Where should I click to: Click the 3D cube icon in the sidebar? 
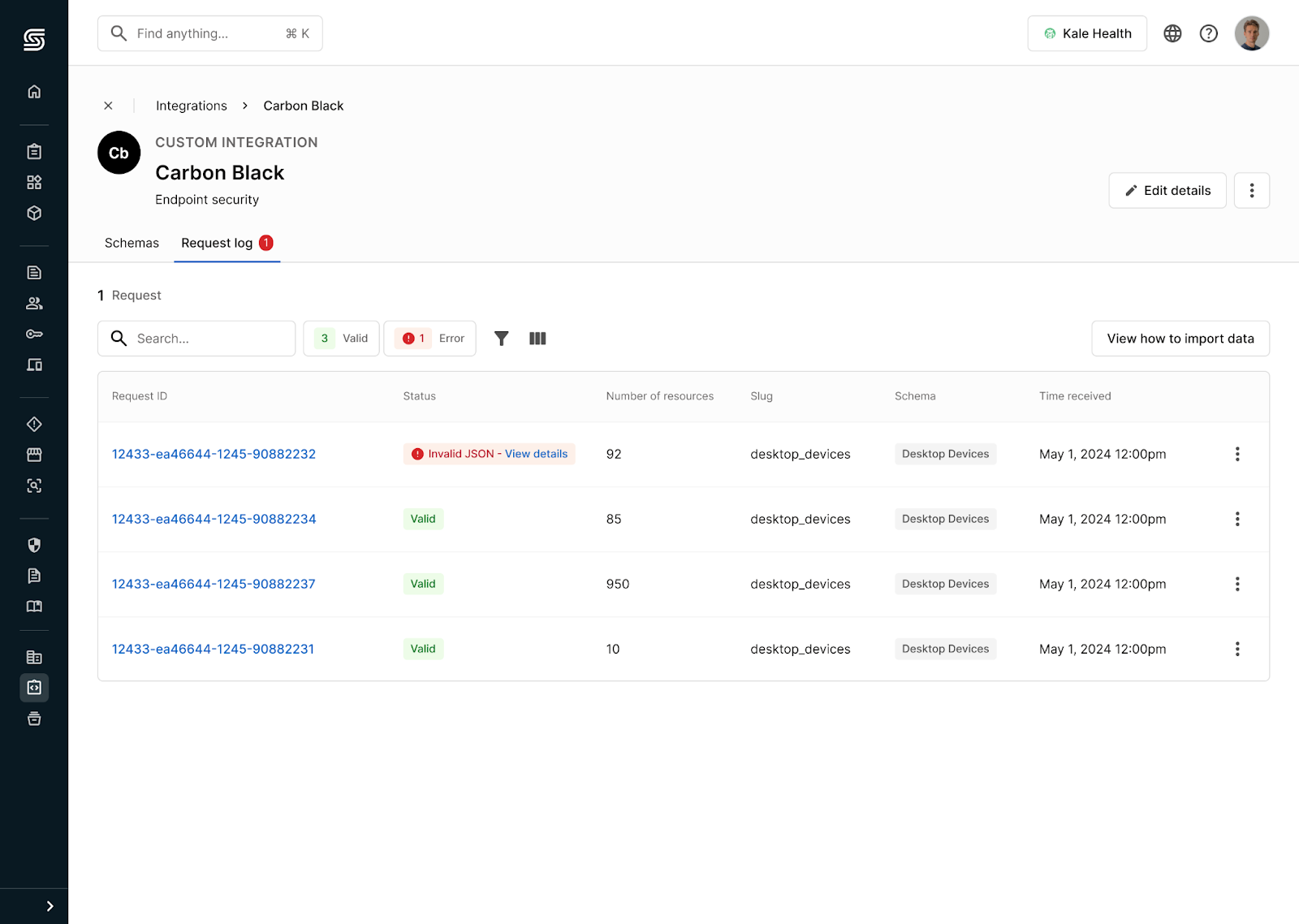(x=34, y=214)
